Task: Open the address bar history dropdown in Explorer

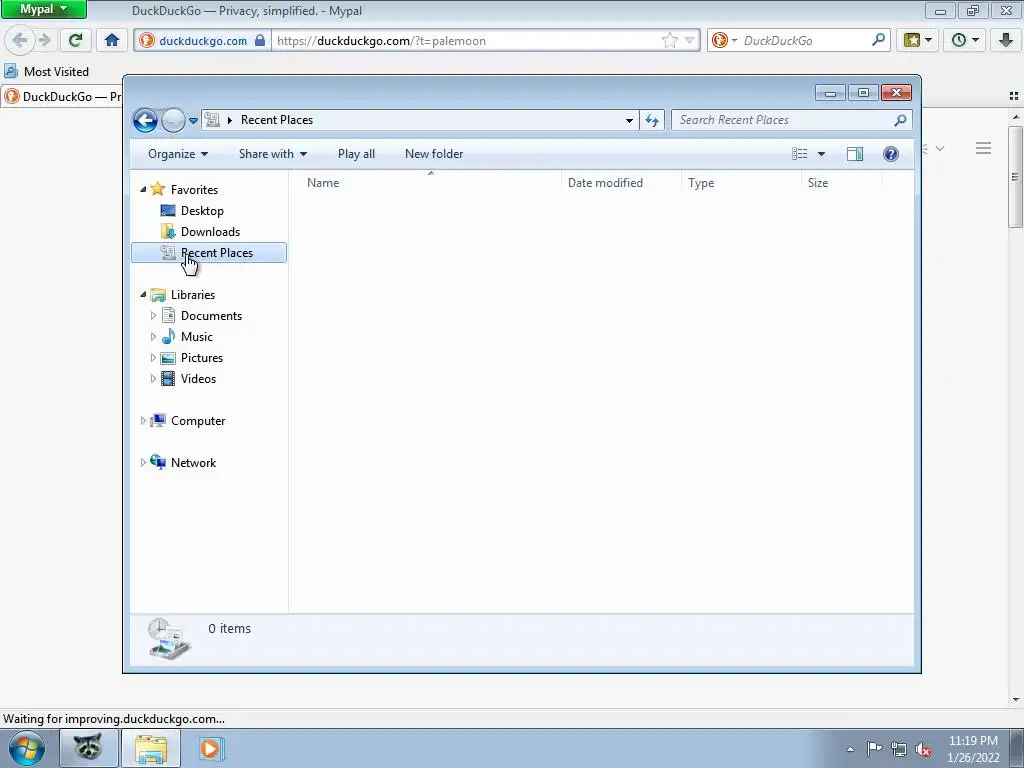Action: click(629, 120)
